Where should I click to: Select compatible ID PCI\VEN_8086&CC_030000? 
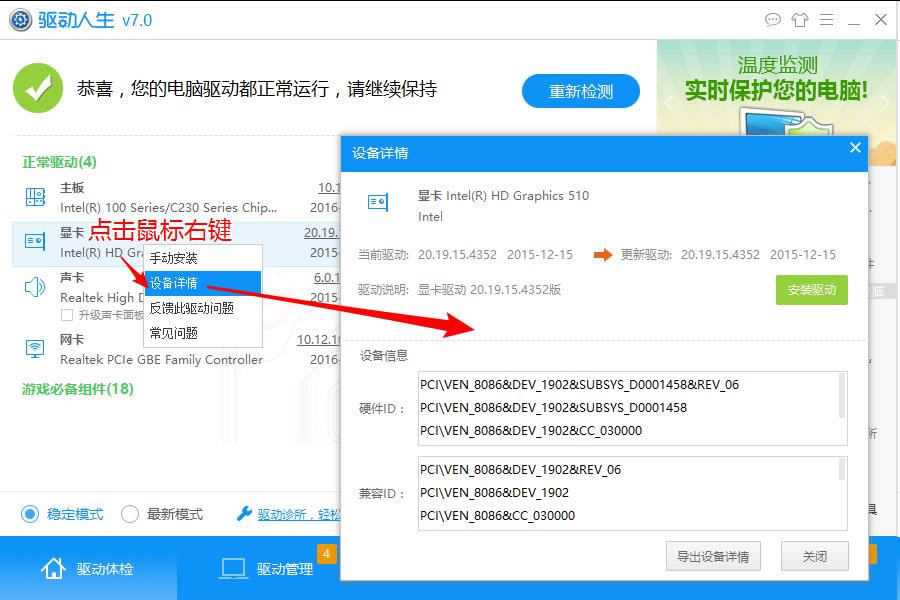497,516
